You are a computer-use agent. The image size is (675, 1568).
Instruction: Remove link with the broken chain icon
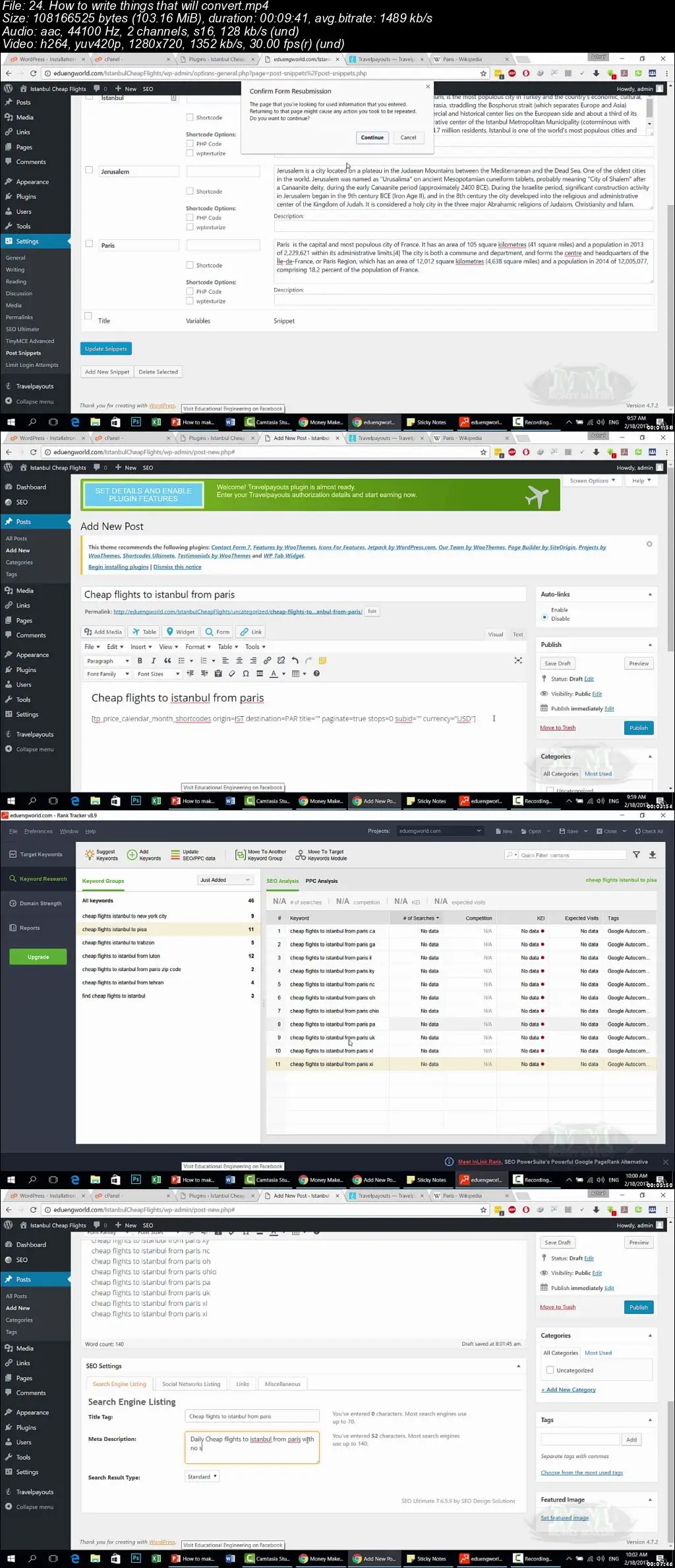(x=281, y=661)
